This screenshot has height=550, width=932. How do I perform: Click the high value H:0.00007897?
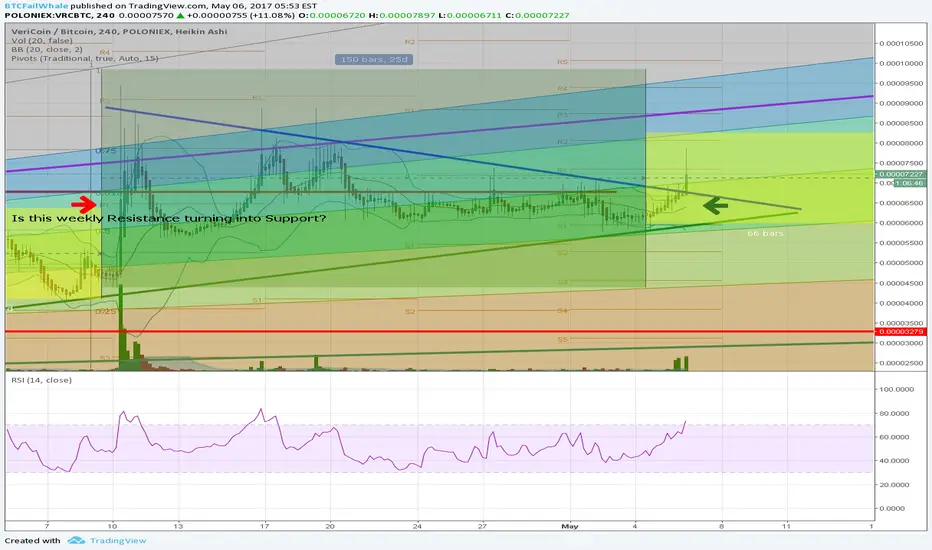coord(402,15)
